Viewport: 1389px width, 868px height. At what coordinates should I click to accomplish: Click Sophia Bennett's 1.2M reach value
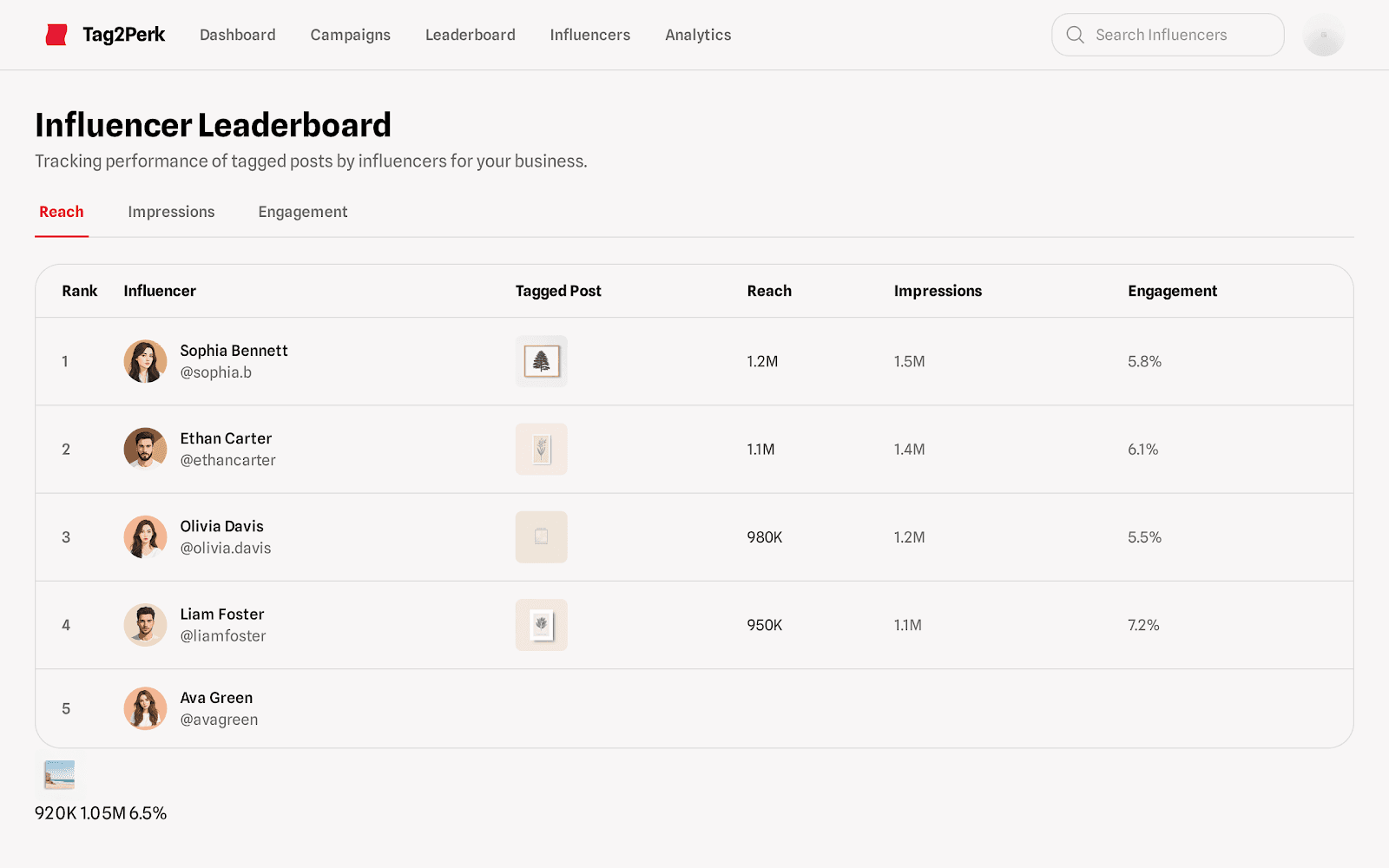pos(762,361)
